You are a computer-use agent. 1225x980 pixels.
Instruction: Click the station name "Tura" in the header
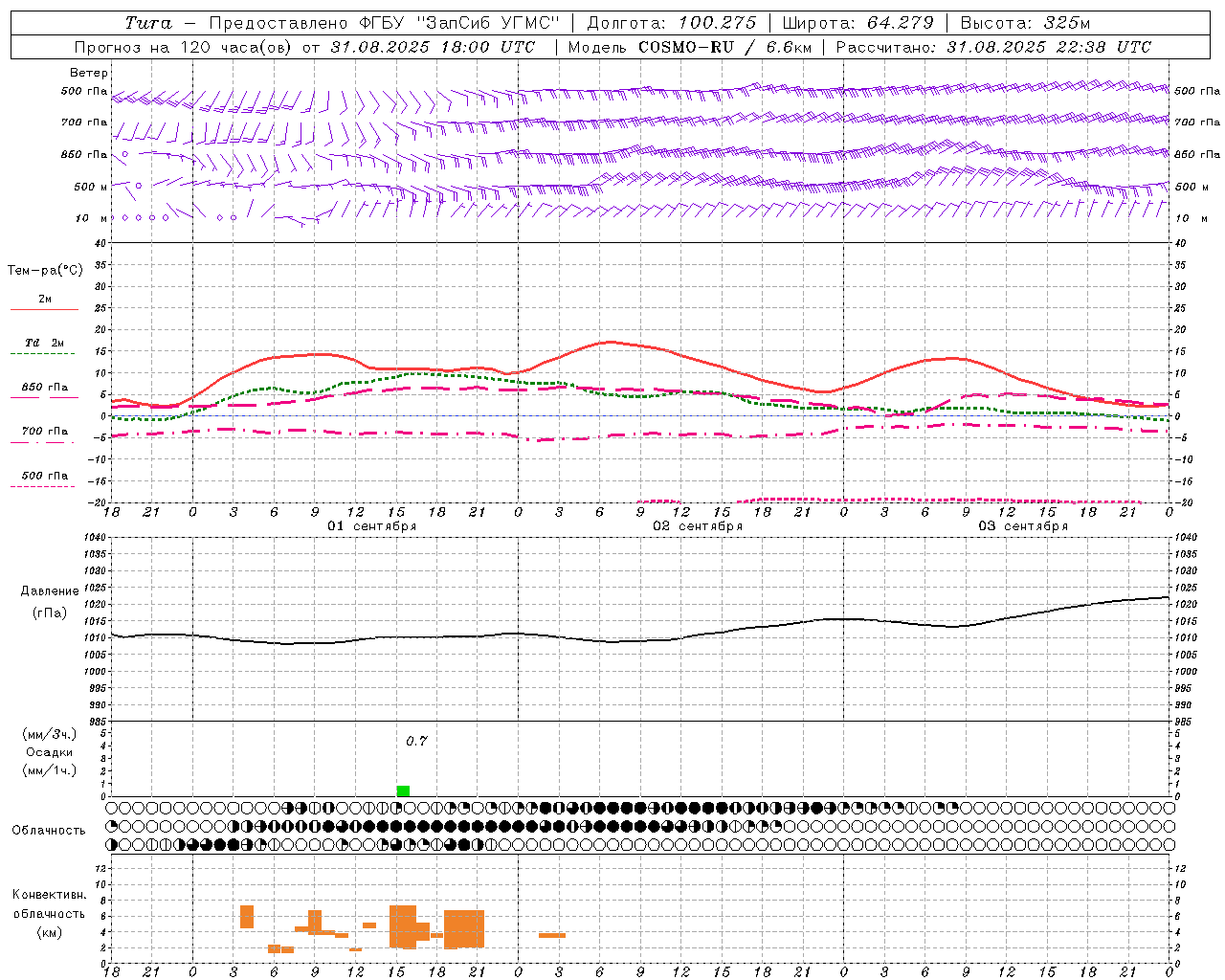point(147,23)
